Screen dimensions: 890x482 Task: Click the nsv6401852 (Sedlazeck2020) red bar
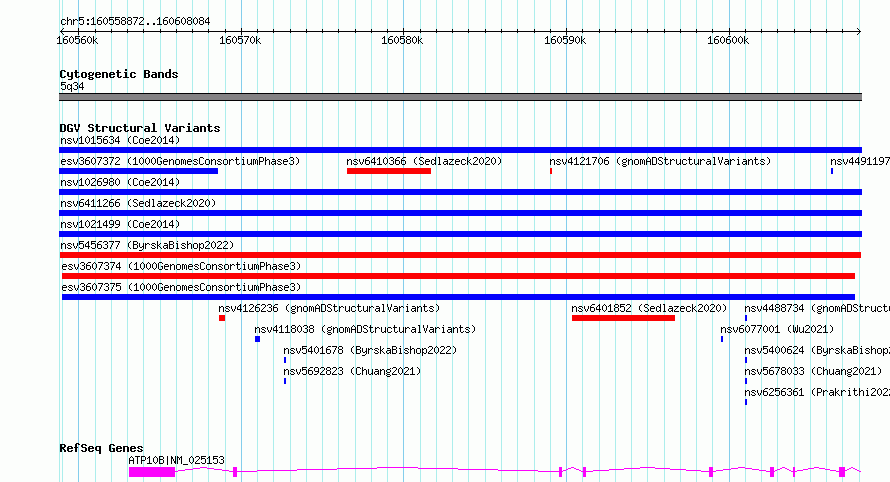[x=623, y=318]
